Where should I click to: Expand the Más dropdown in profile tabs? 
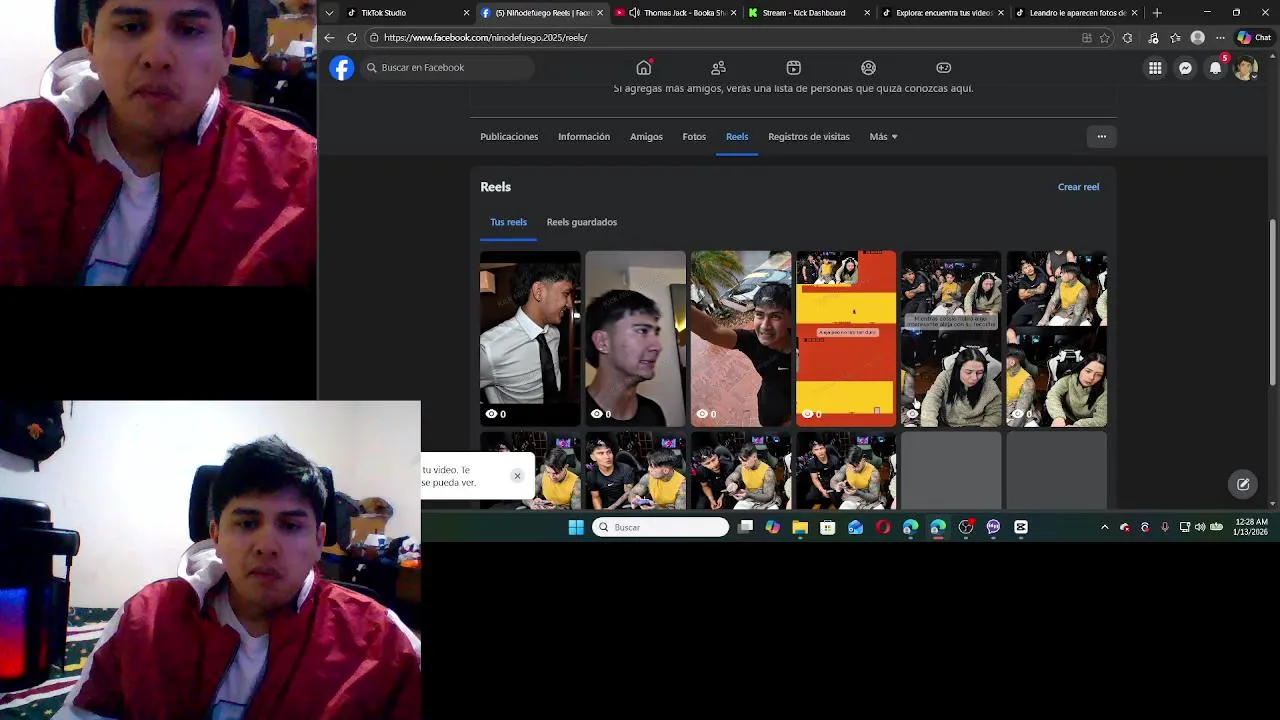883,137
